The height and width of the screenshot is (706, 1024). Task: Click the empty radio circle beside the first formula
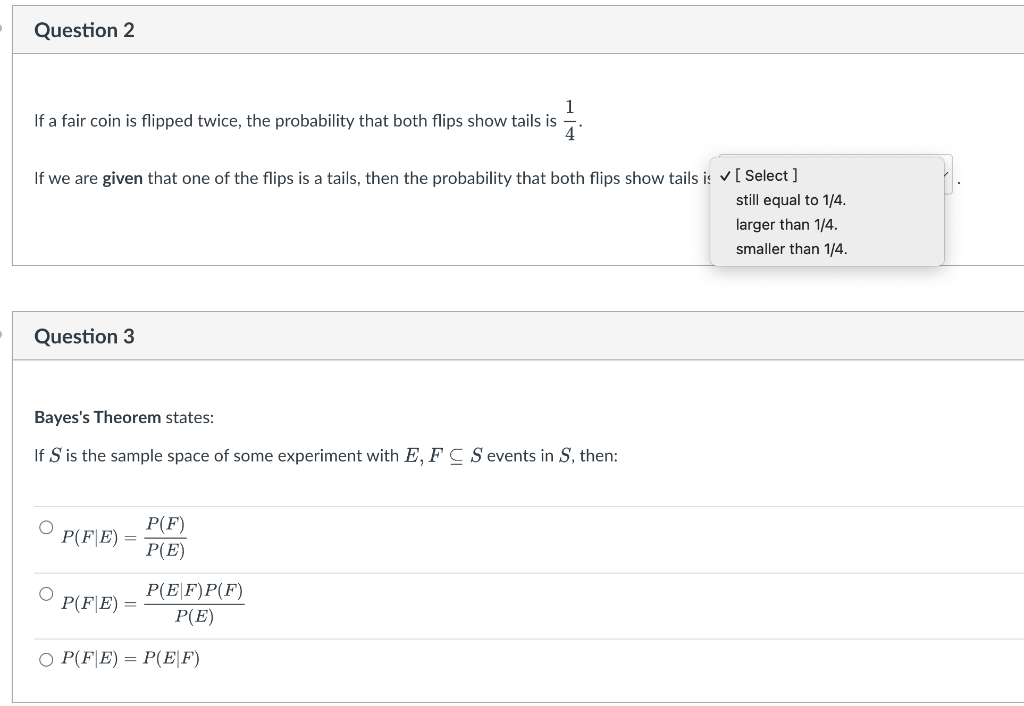click(x=44, y=526)
